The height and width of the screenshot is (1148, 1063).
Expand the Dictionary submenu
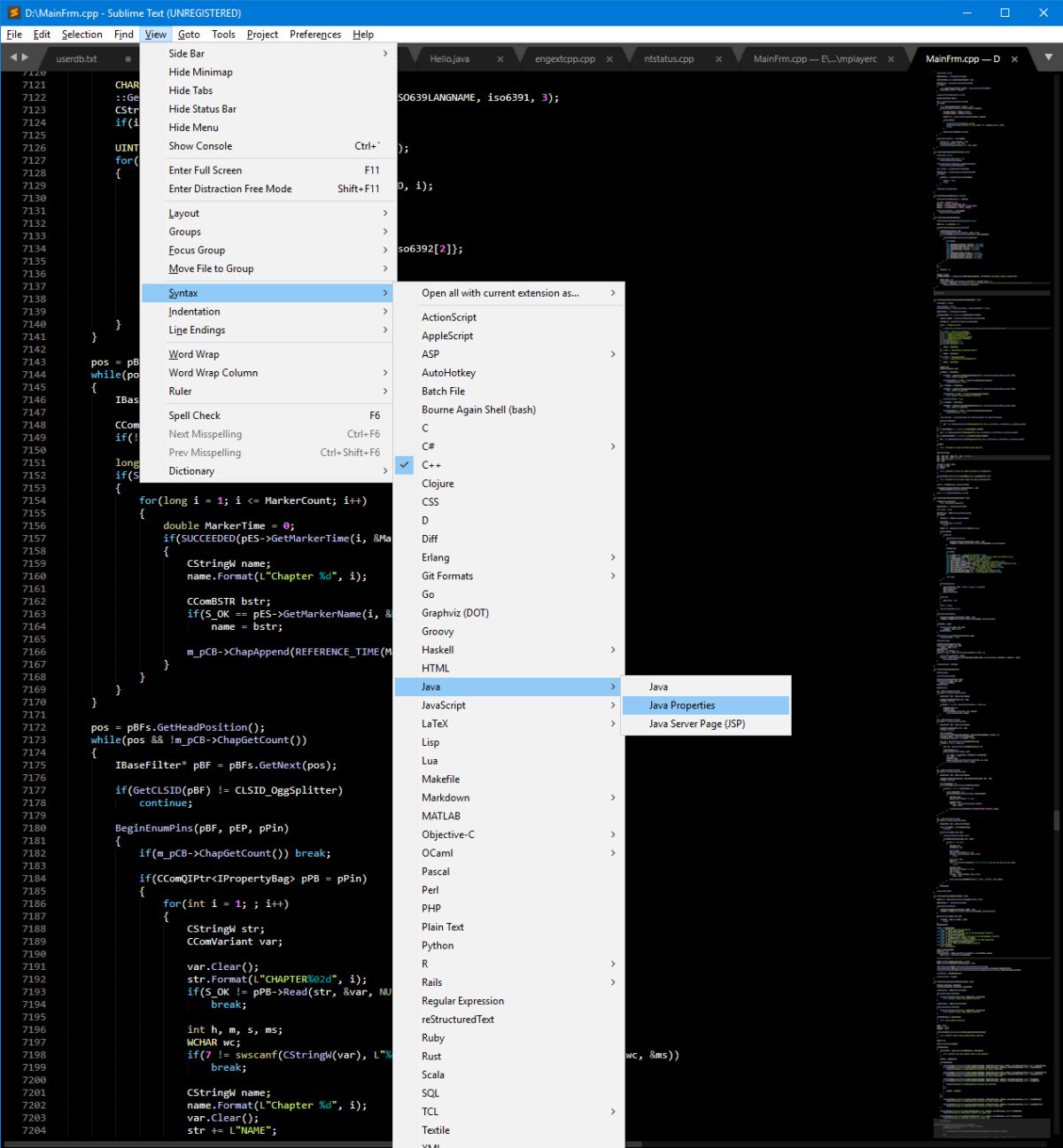coord(268,471)
